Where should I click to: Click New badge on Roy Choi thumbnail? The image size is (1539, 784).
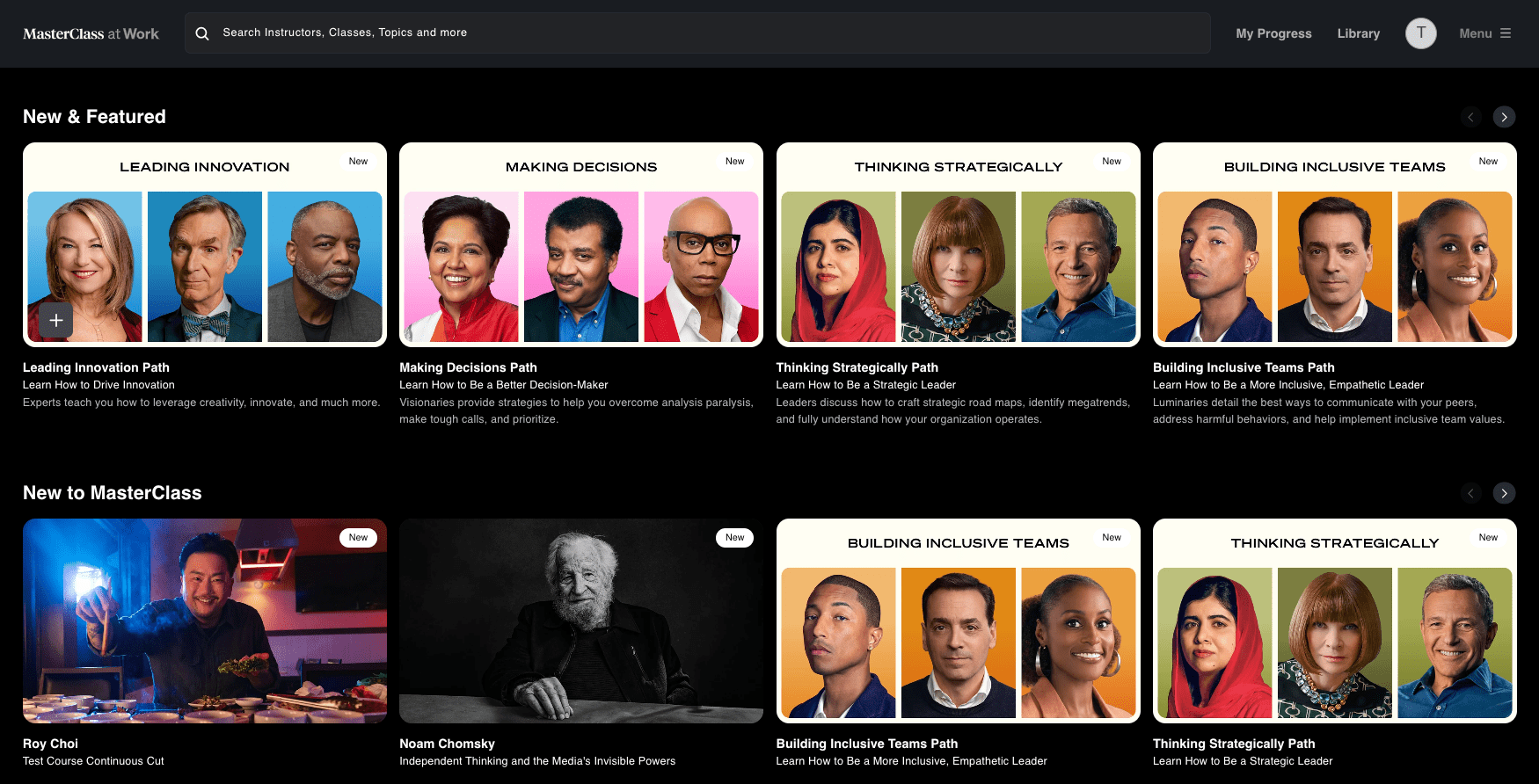click(358, 537)
